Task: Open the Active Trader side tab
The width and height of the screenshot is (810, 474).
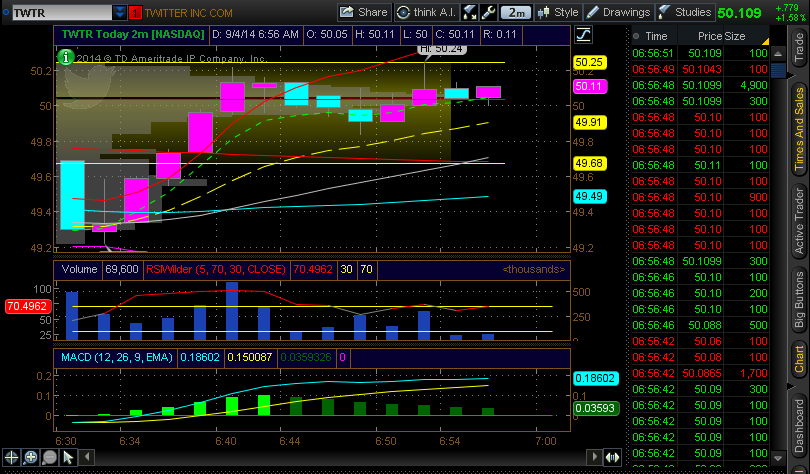Action: pyautogui.click(x=799, y=222)
